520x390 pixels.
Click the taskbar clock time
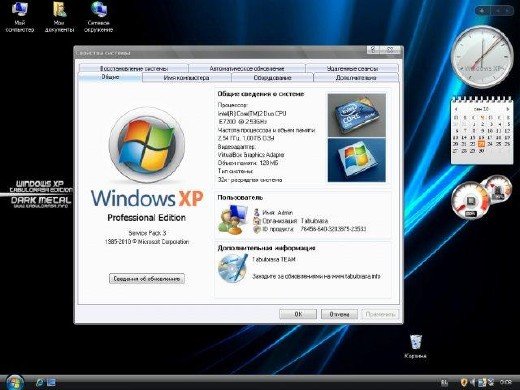point(505,382)
